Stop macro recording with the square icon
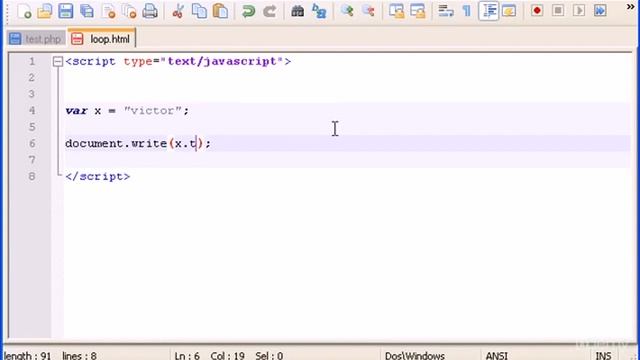The height and width of the screenshot is (360, 640). (x=558, y=11)
